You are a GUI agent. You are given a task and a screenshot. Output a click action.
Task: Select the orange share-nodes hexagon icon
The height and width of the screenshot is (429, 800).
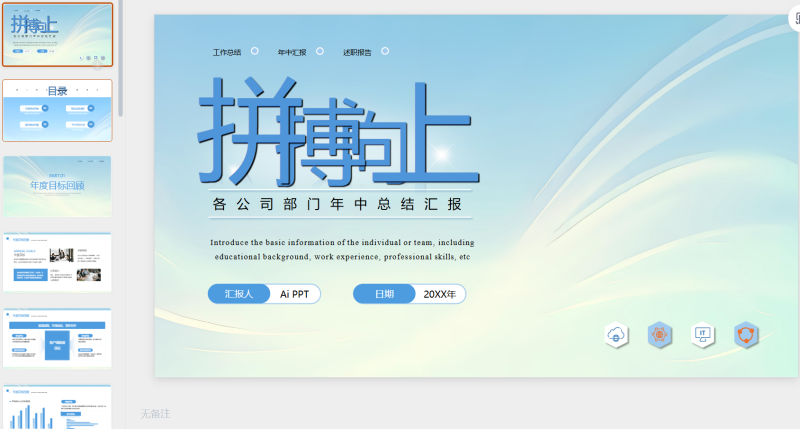[x=746, y=335]
